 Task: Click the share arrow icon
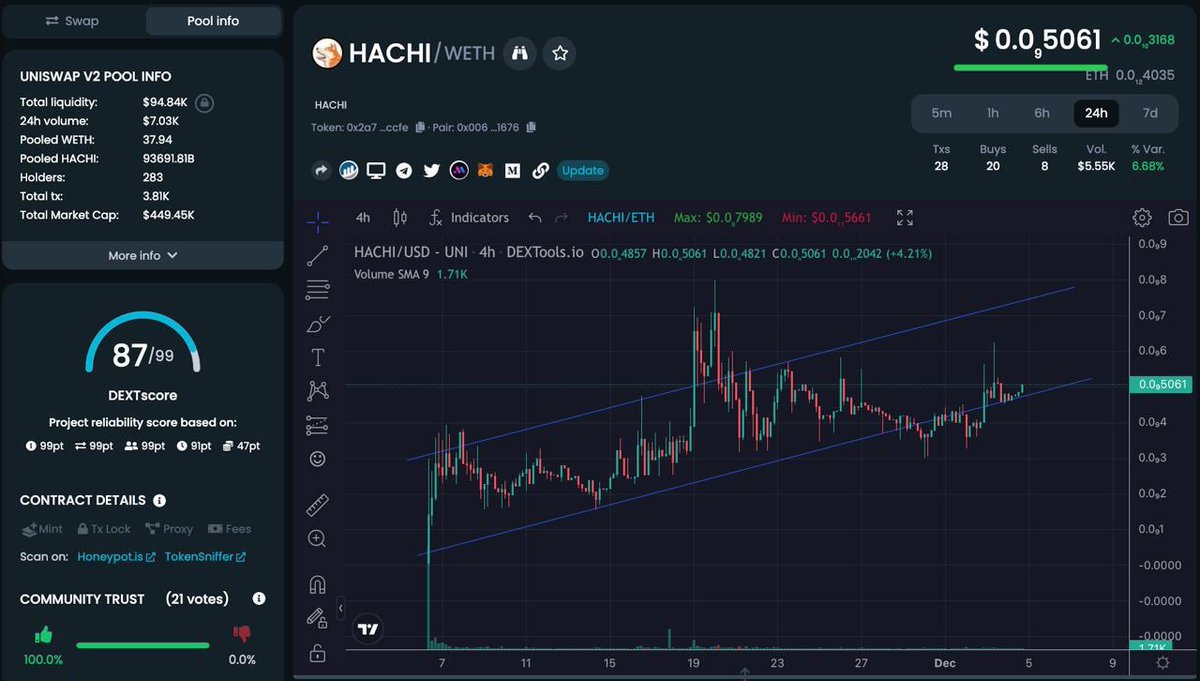[x=322, y=170]
